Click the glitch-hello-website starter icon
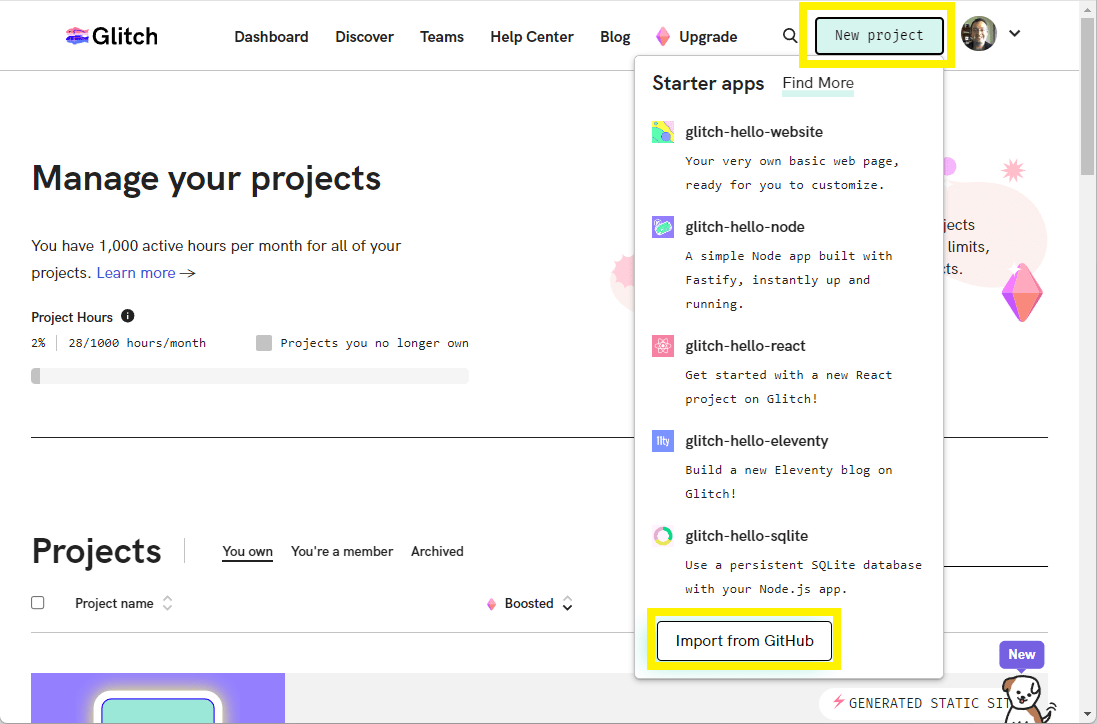The height and width of the screenshot is (724, 1097). (662, 131)
